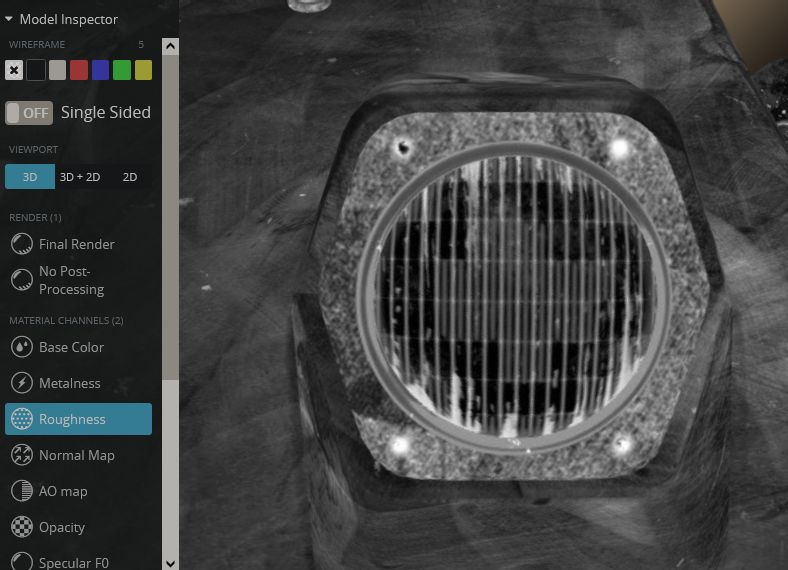Disable wireframe with the X swatch
Screen dimensions: 788x570
tap(14, 70)
